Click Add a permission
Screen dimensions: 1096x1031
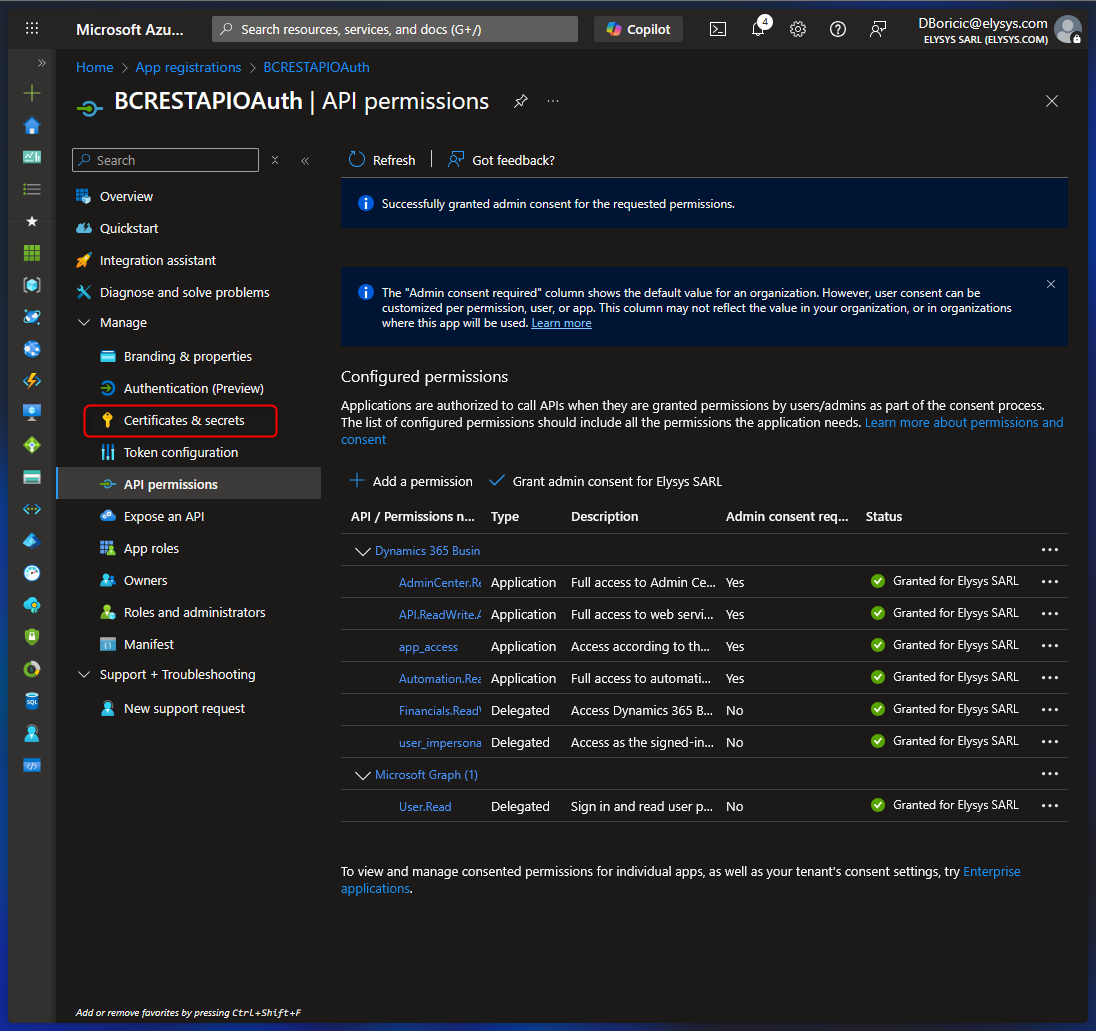(x=411, y=481)
